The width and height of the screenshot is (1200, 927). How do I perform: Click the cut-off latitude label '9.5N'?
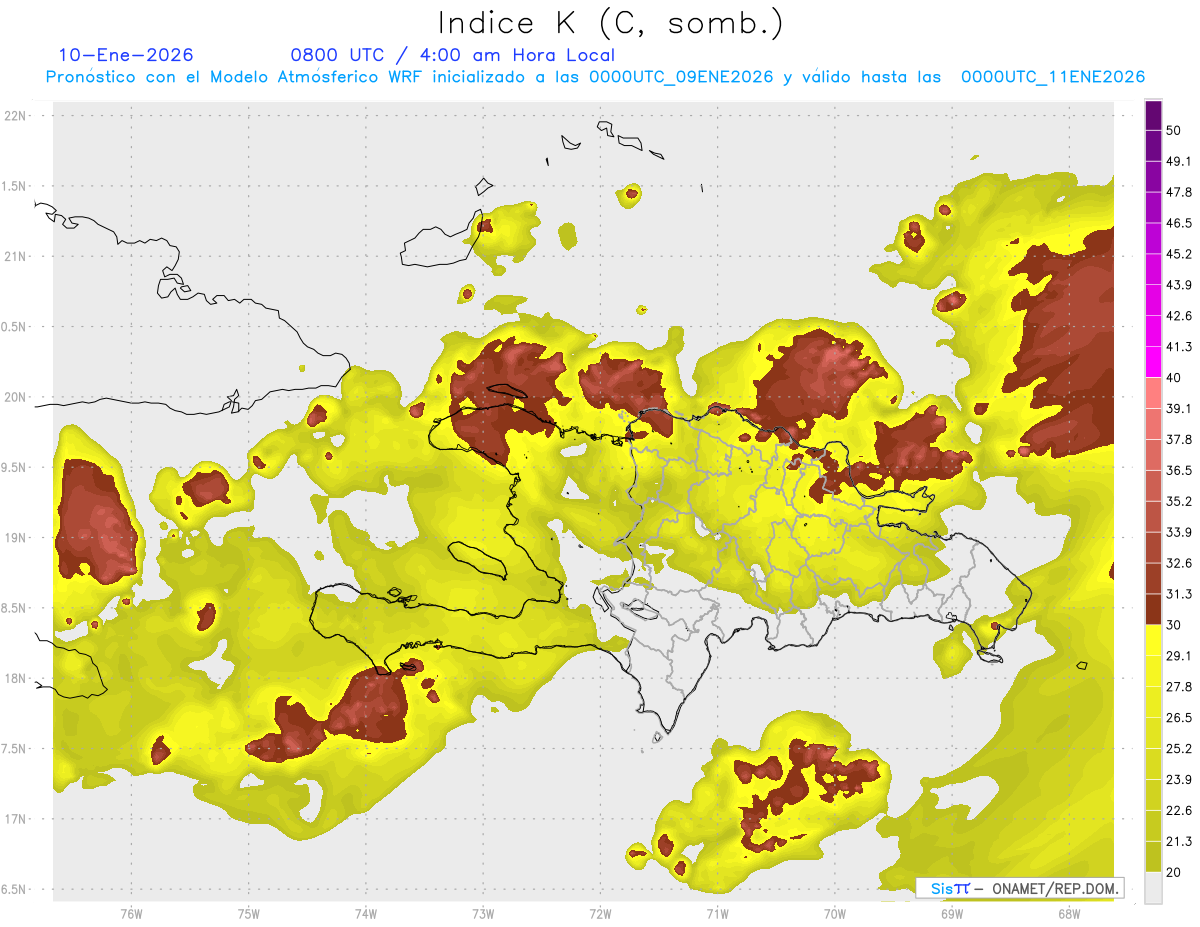[13, 468]
